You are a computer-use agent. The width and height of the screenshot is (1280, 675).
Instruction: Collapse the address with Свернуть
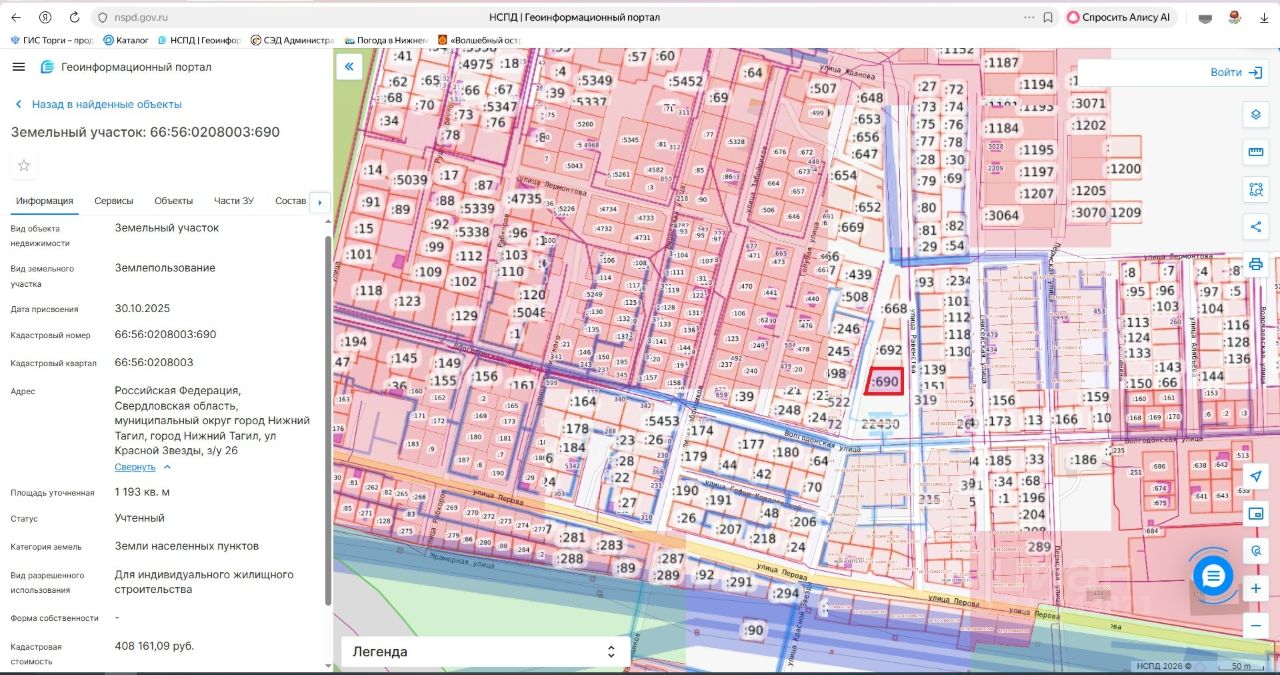click(142, 467)
